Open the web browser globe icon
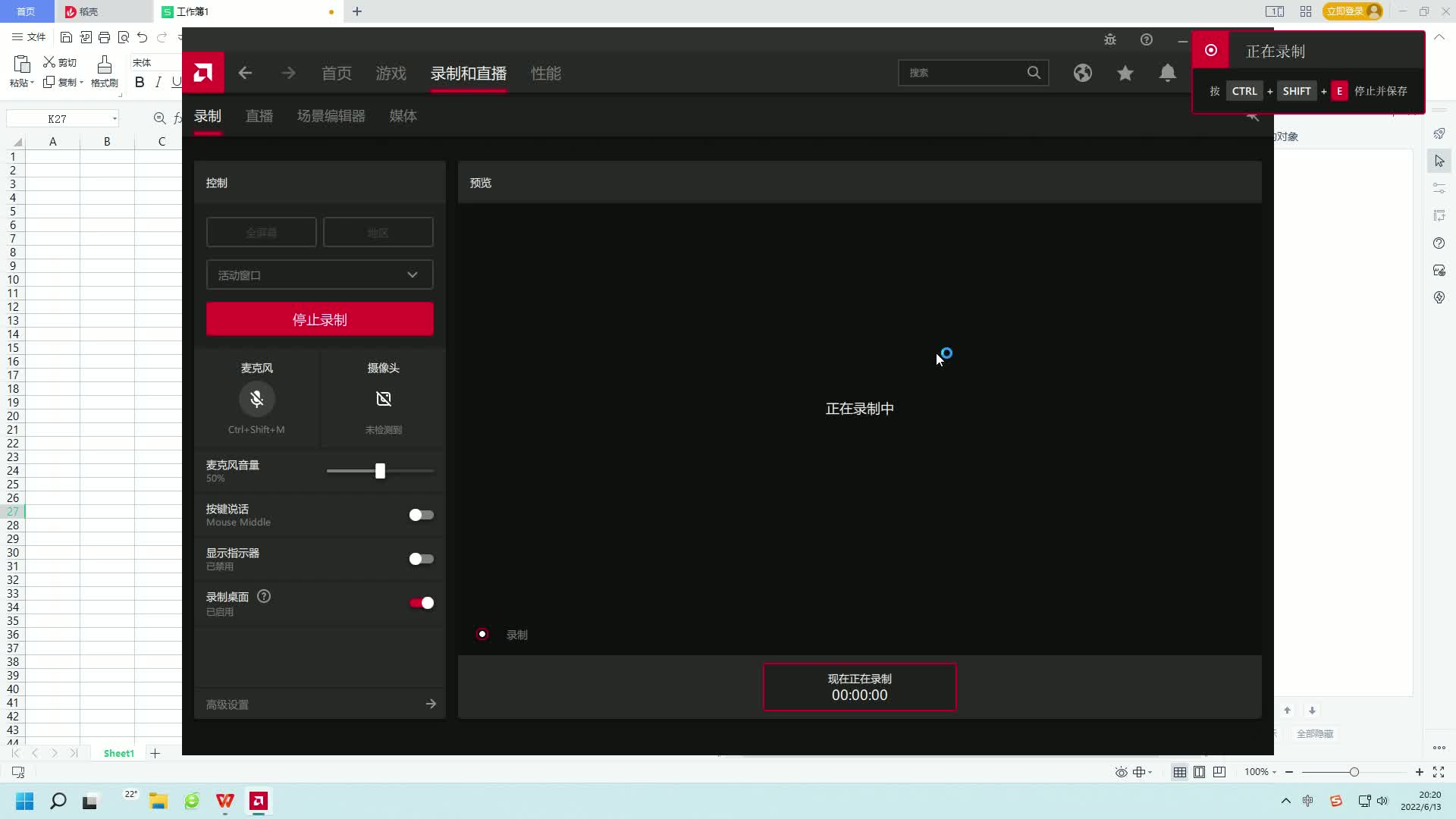Screen dimensions: 1456x819 pyautogui.click(x=1083, y=73)
